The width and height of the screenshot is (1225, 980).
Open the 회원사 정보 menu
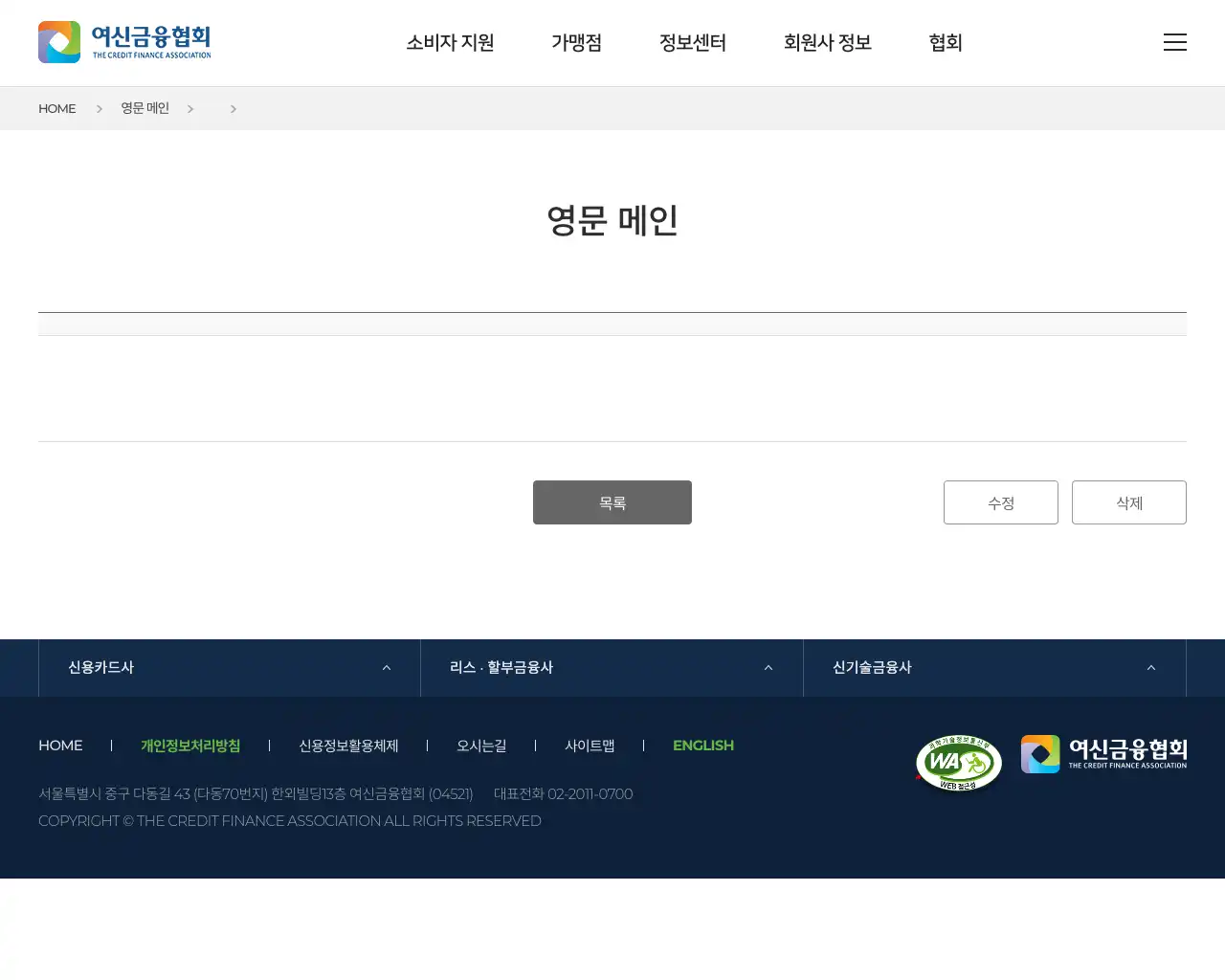(x=828, y=42)
